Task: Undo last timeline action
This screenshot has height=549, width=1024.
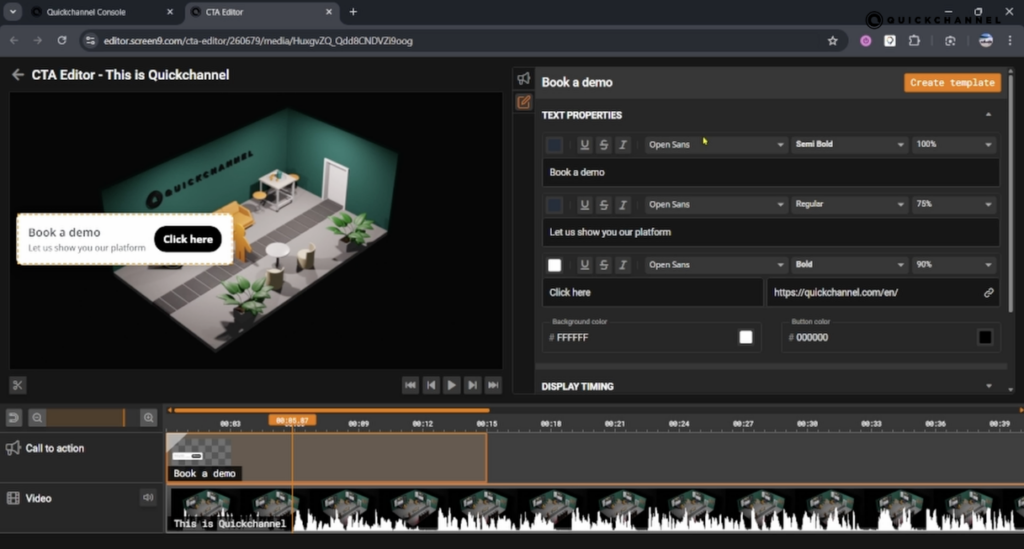Action: pyautogui.click(x=13, y=418)
